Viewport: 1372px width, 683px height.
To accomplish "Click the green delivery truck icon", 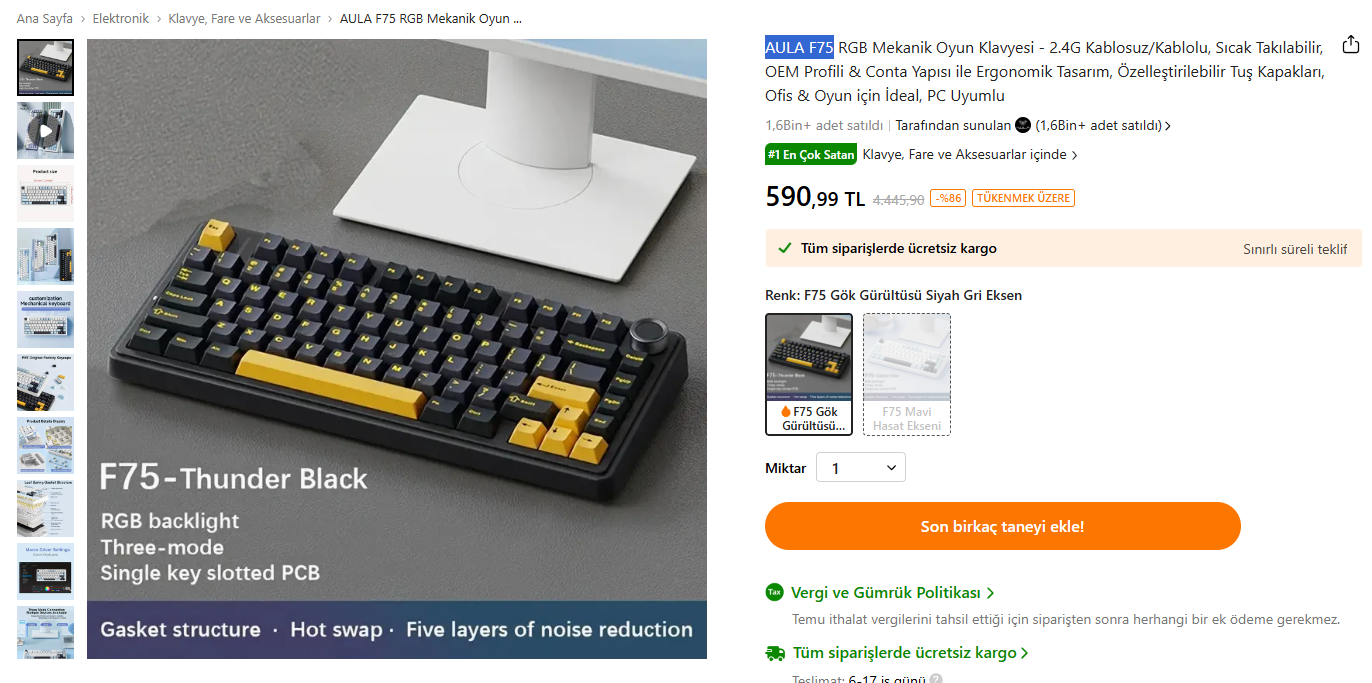I will click(x=775, y=653).
